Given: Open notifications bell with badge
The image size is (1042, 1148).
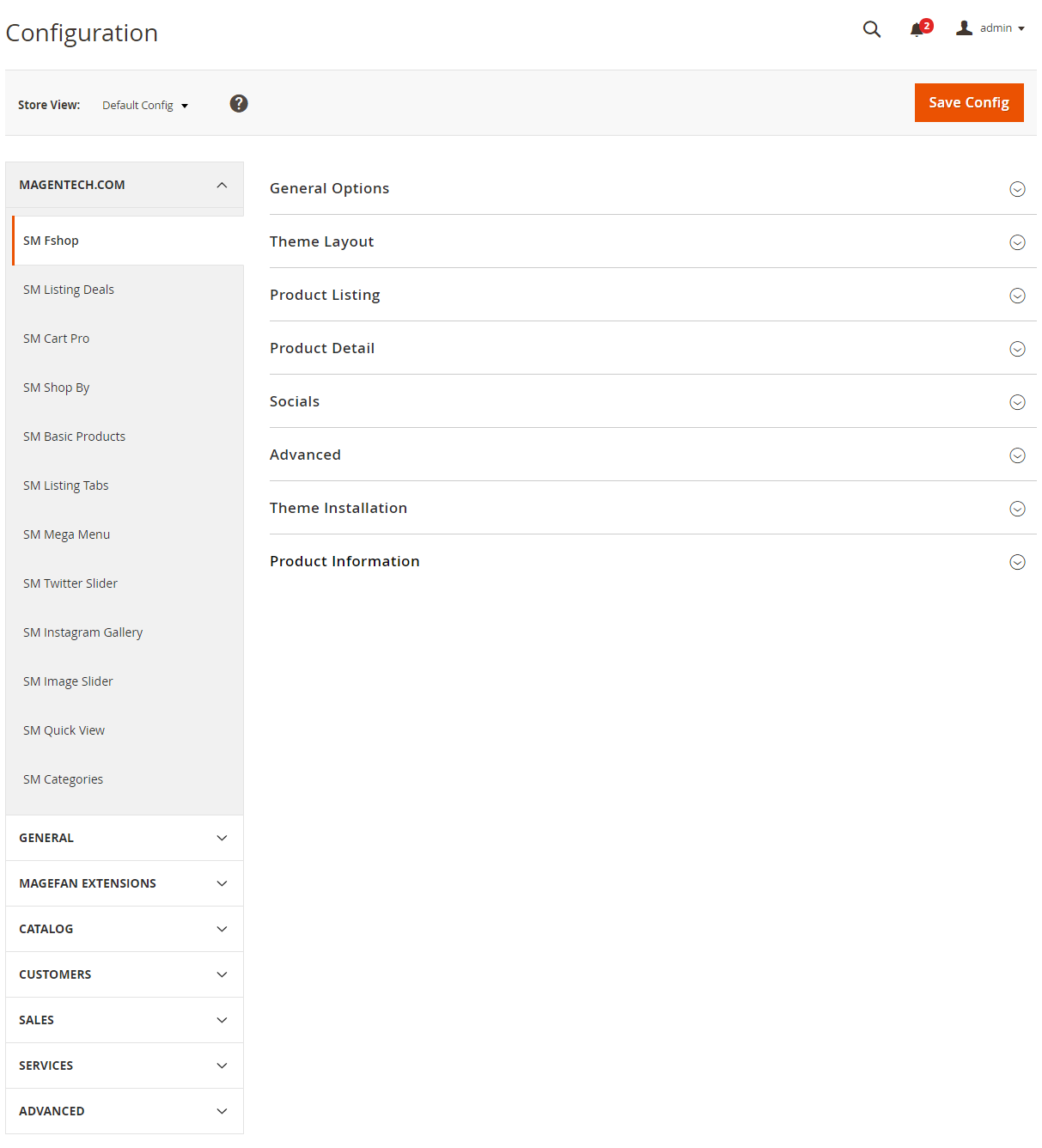Looking at the screenshot, I should click(x=920, y=28).
